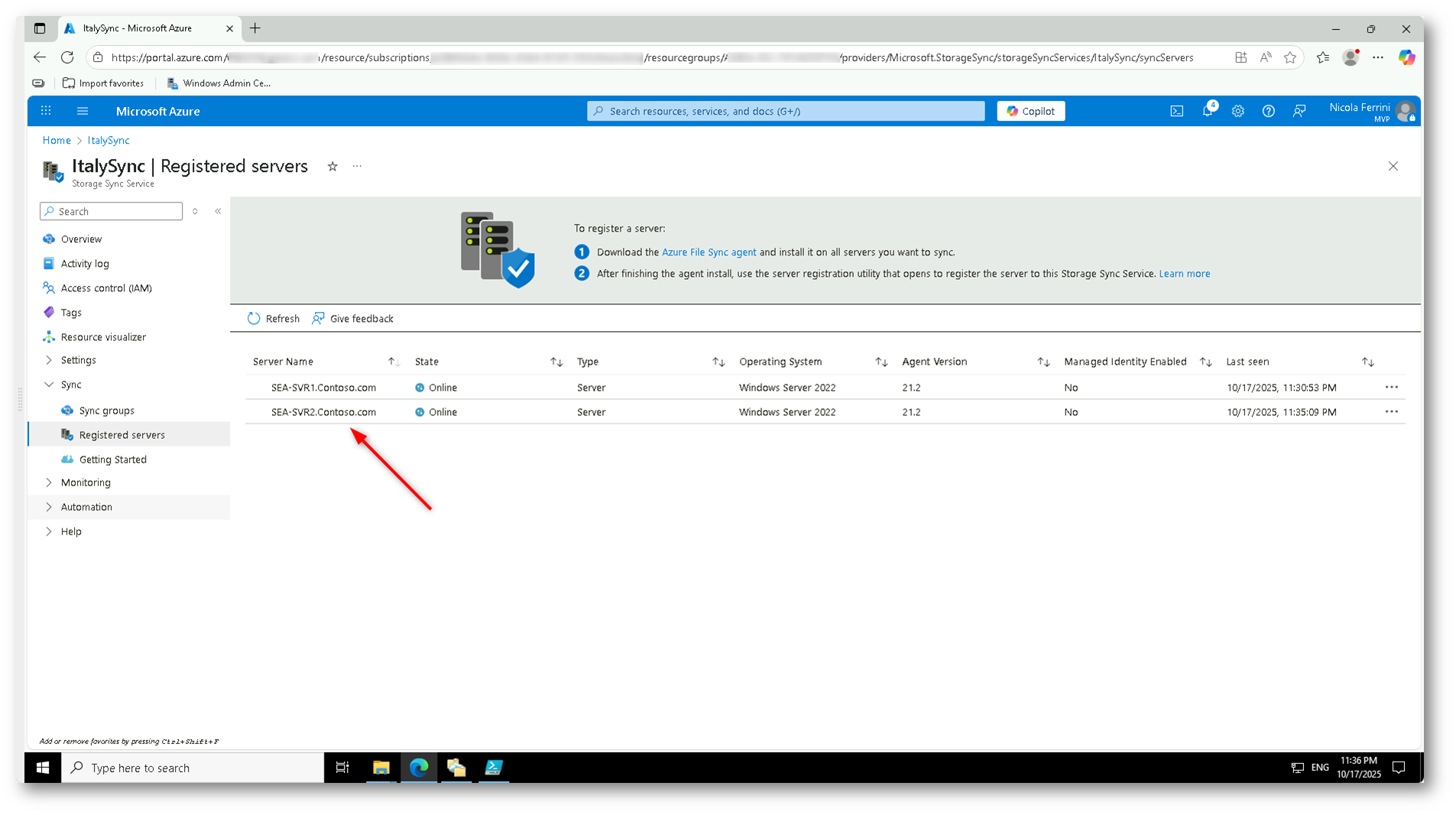Open portal settings gear icon

(1237, 111)
